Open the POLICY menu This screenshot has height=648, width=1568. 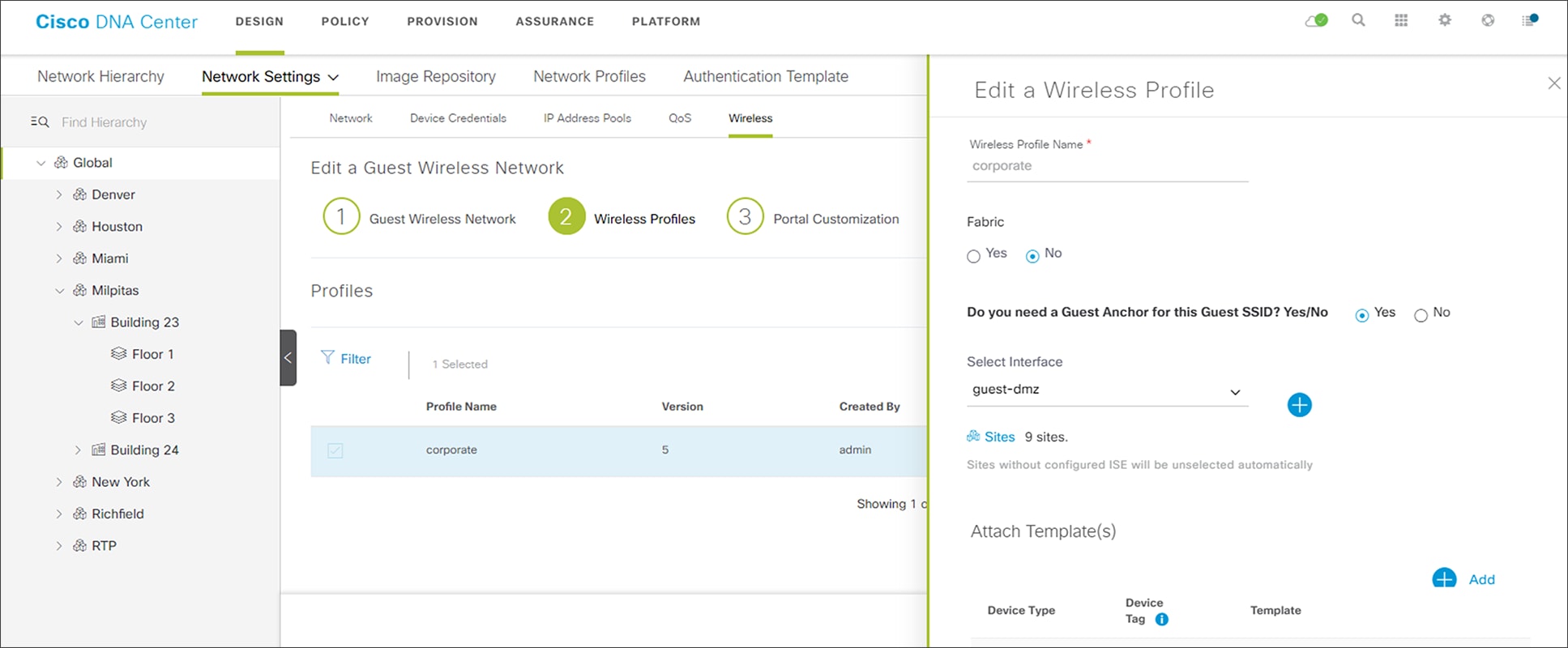(x=345, y=21)
